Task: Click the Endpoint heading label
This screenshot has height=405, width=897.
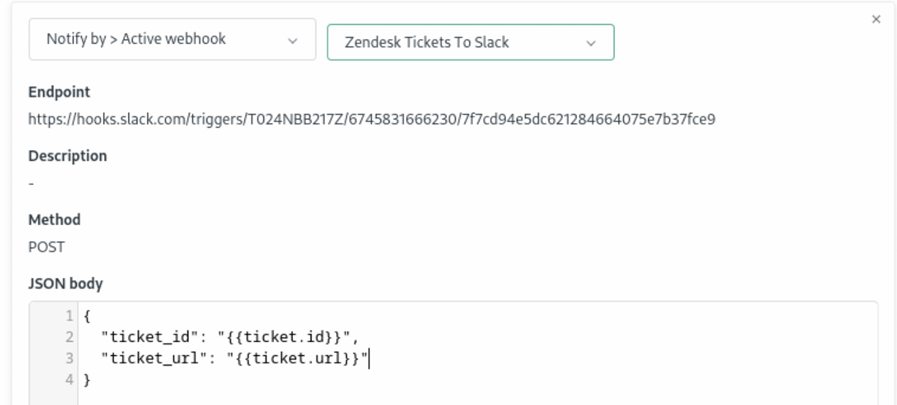Action: click(x=59, y=92)
